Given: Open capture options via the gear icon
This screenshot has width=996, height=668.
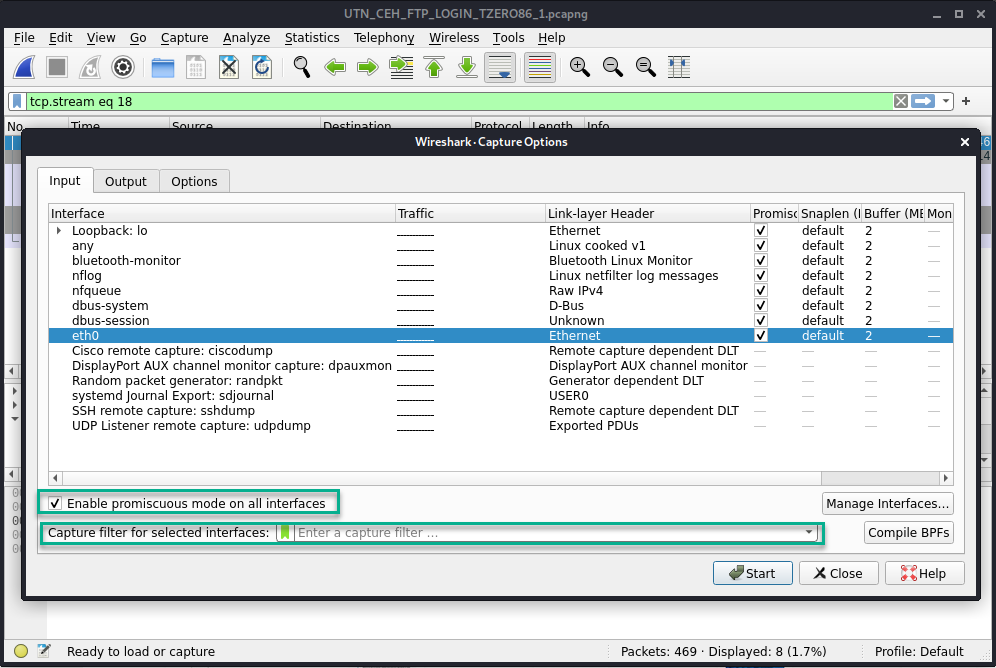Looking at the screenshot, I should pyautogui.click(x=123, y=67).
